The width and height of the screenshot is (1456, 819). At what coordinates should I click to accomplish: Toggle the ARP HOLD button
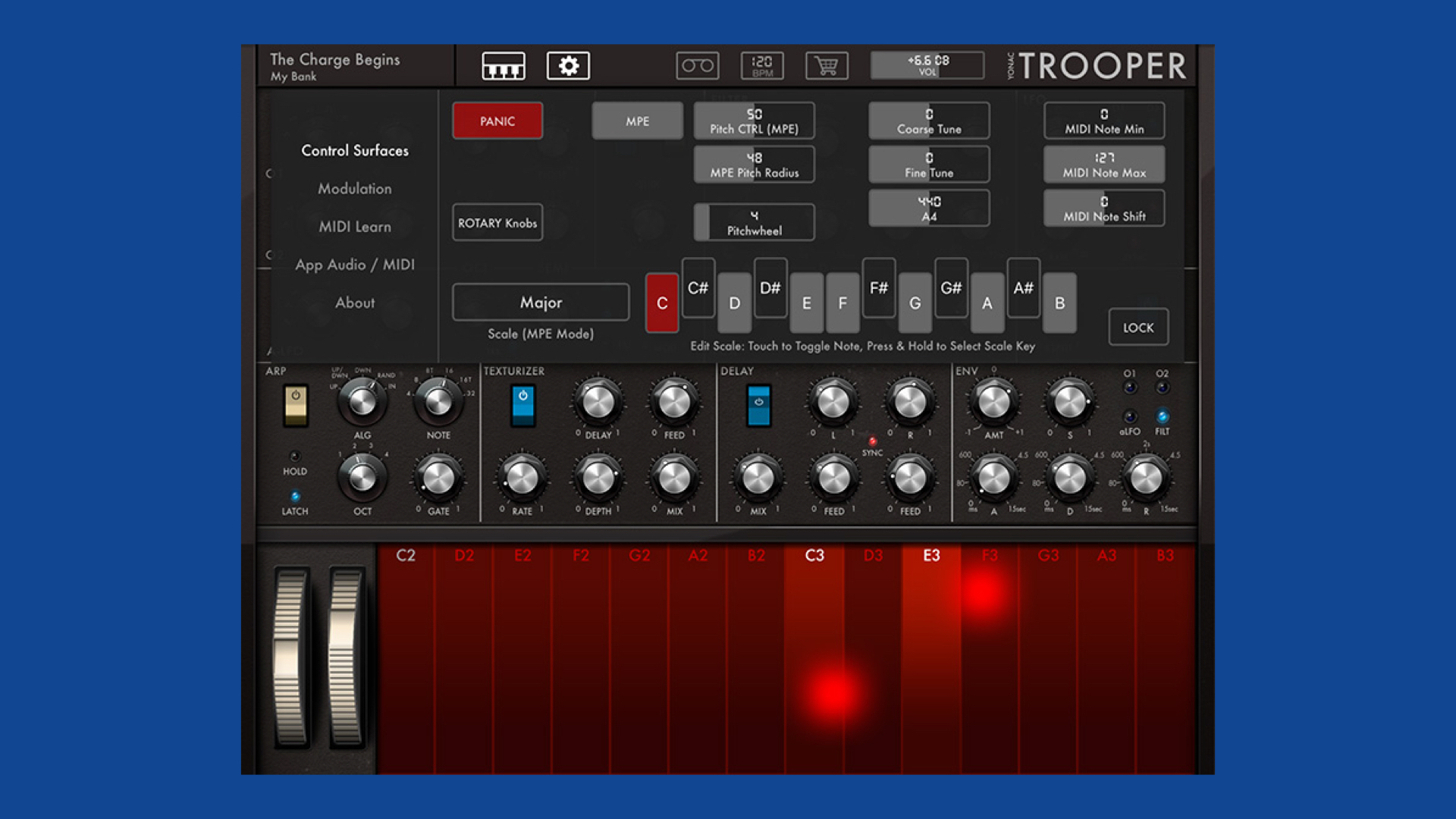point(295,457)
